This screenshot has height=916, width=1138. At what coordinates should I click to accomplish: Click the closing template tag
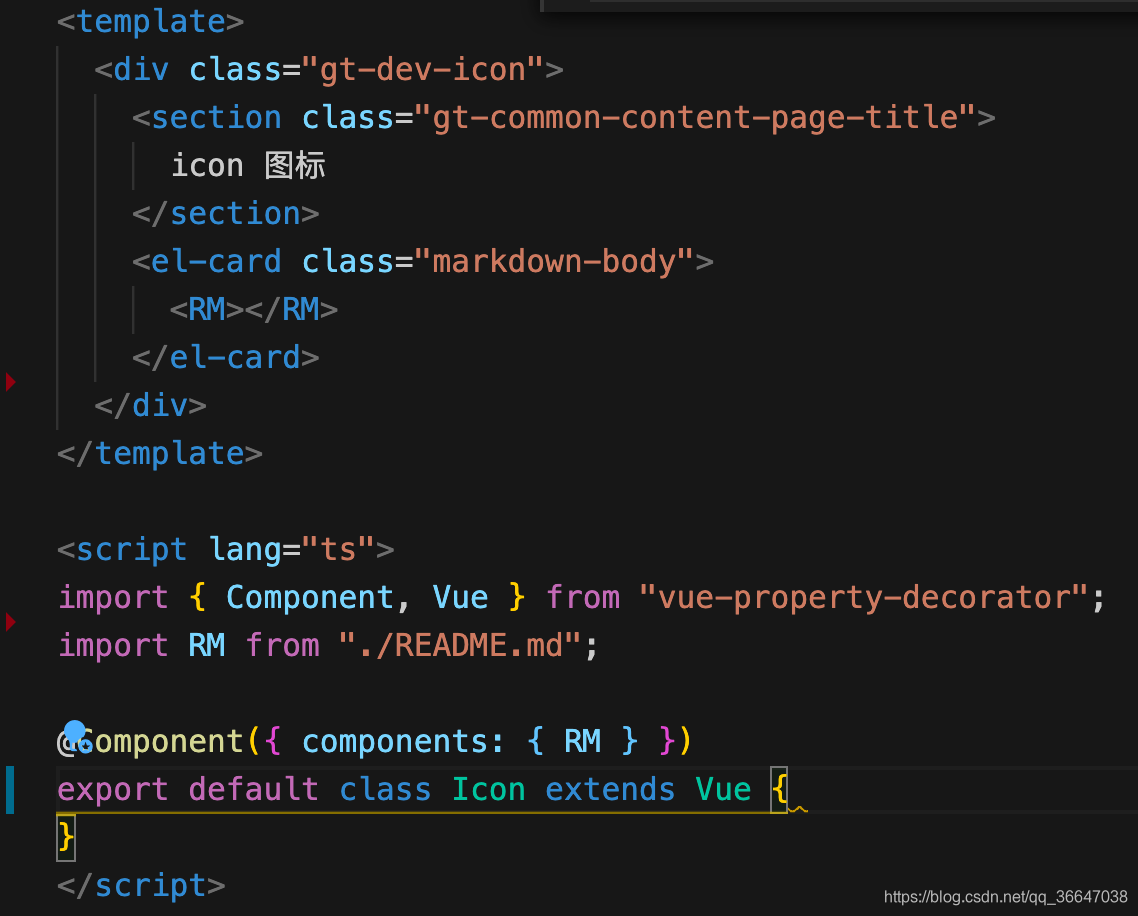[160, 454]
